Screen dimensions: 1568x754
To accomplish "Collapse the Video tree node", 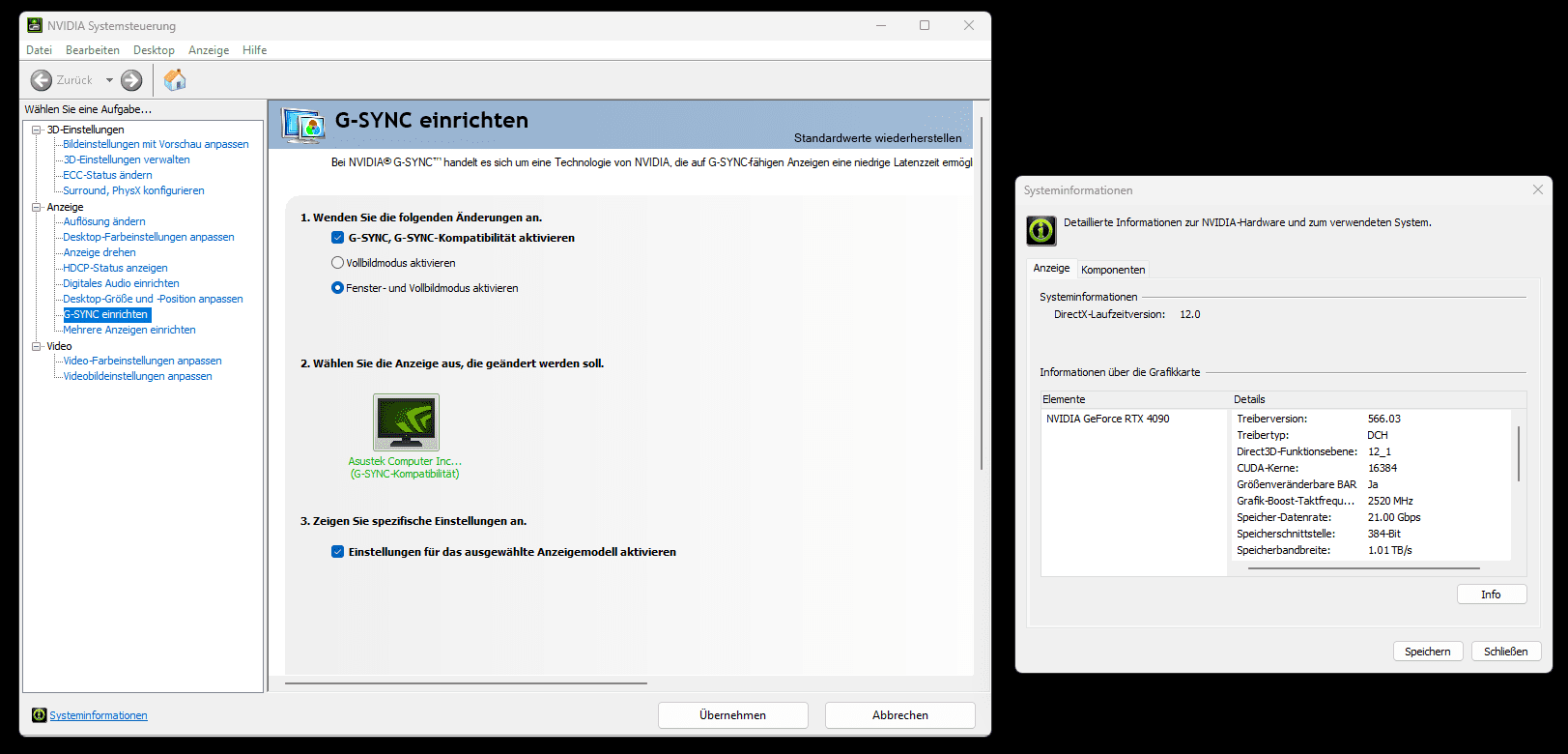I will click(x=37, y=346).
